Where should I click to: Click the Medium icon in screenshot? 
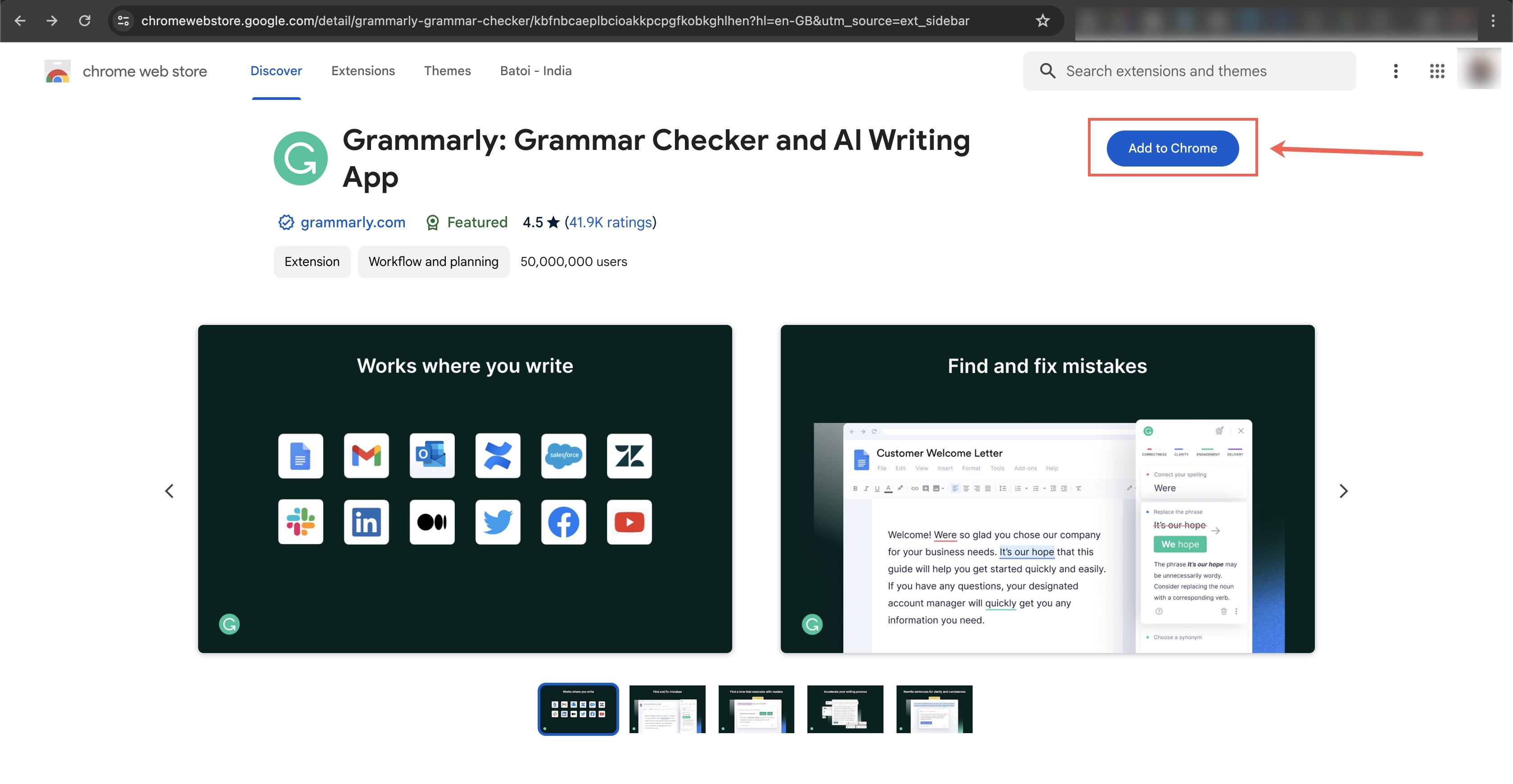click(x=432, y=522)
